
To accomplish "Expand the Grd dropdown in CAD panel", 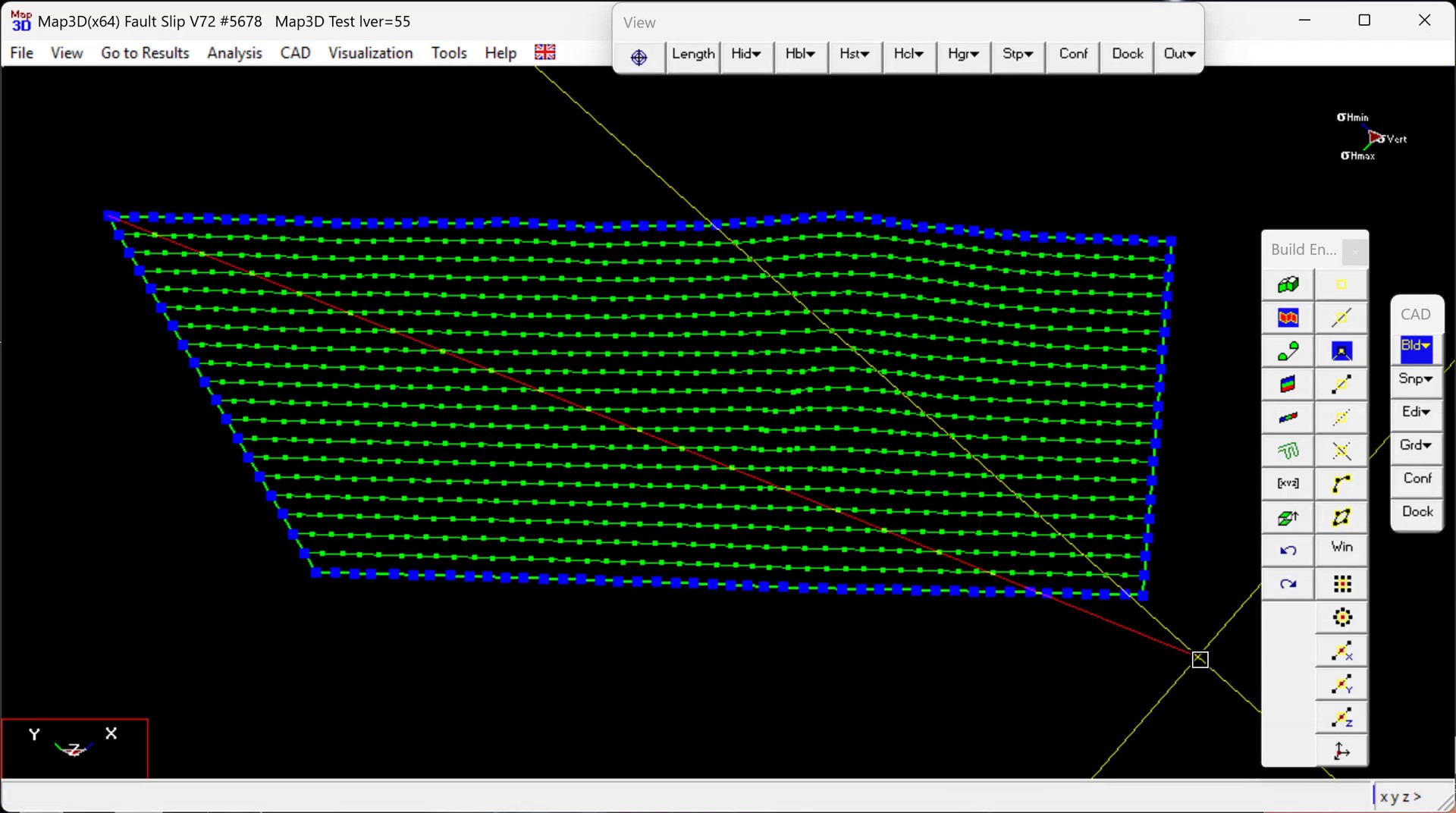I will tap(1415, 445).
